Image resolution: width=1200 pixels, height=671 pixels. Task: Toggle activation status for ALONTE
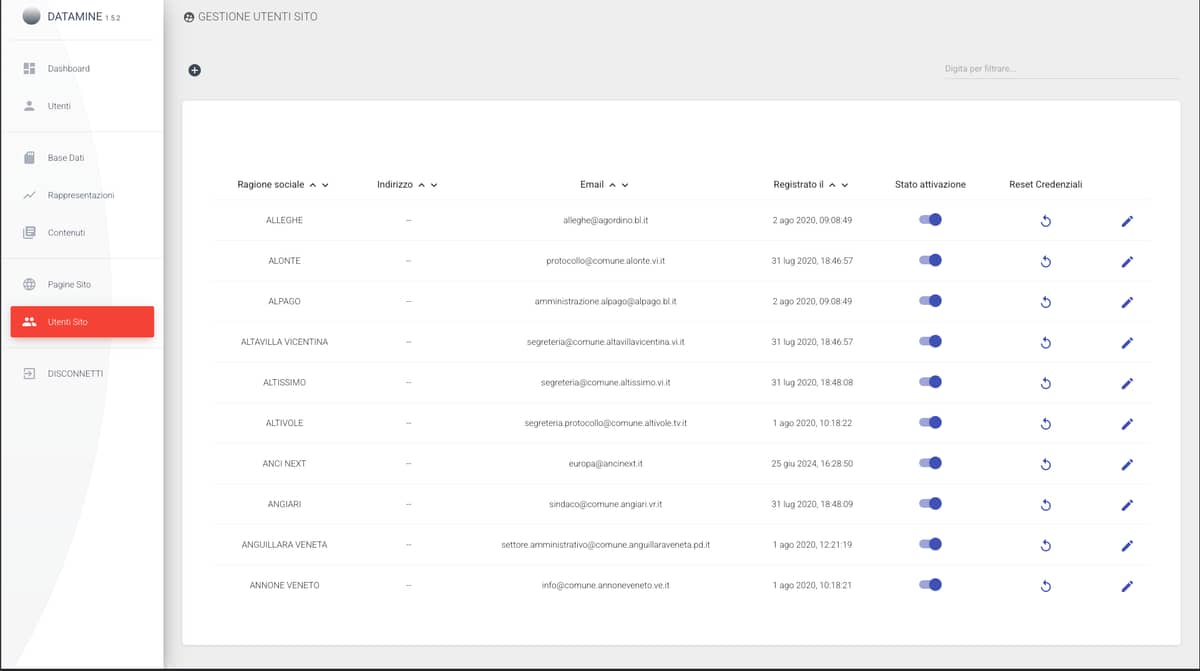tap(930, 260)
